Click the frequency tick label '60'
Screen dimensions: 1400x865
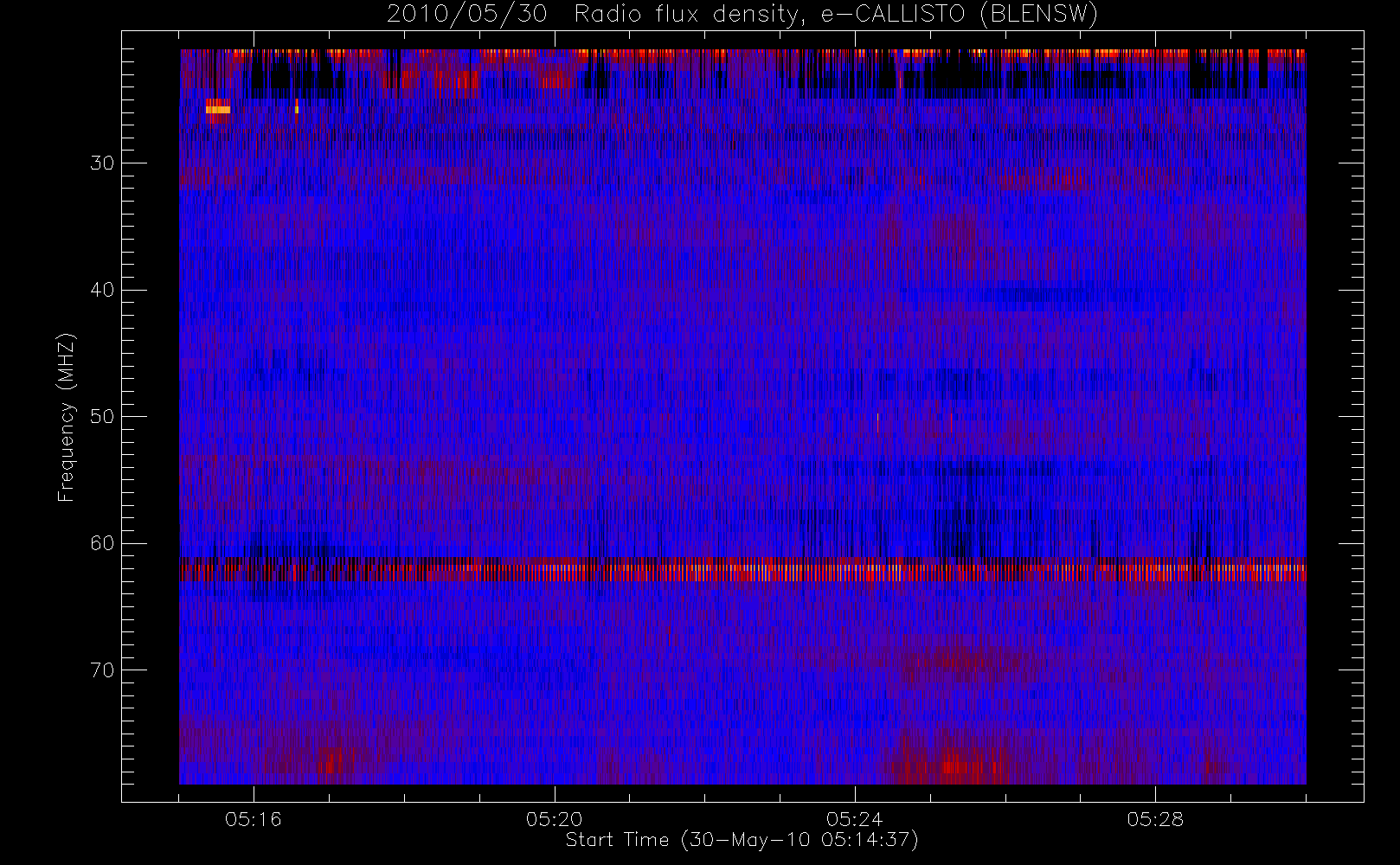[x=102, y=543]
